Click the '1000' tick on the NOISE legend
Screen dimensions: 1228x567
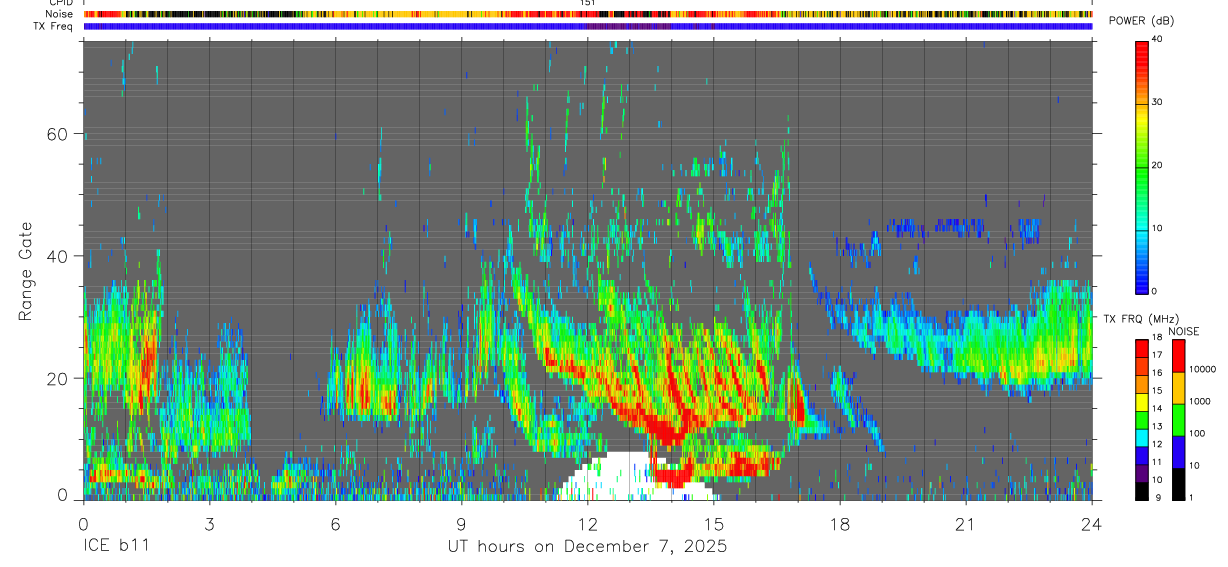point(1201,401)
